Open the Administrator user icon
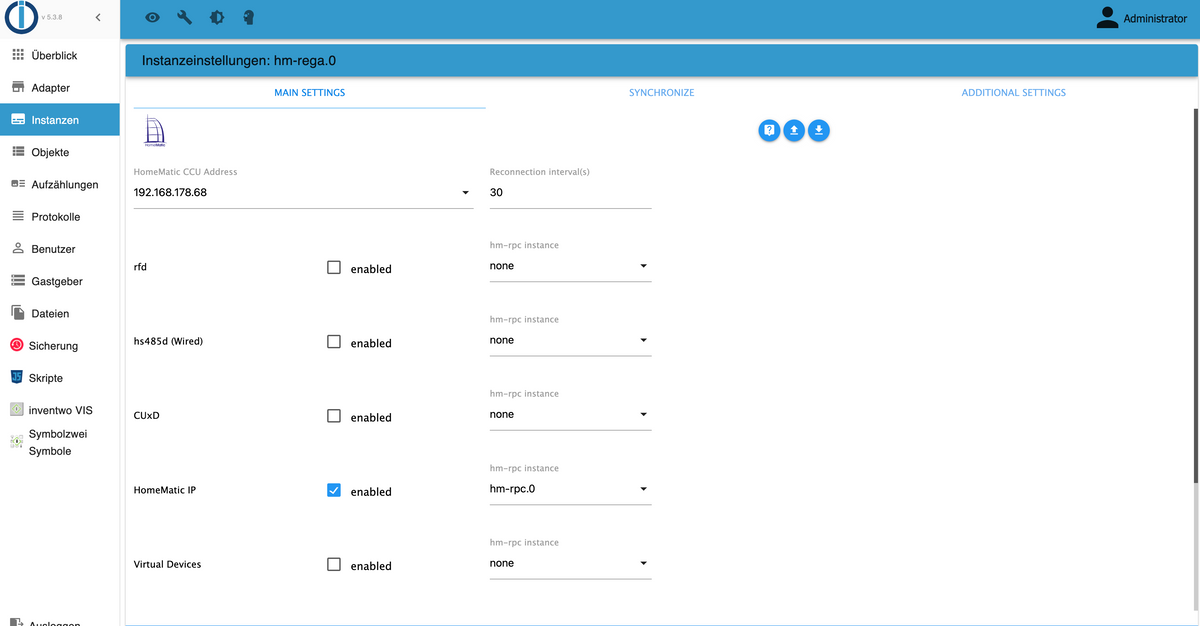This screenshot has width=1200, height=626. click(x=1107, y=18)
